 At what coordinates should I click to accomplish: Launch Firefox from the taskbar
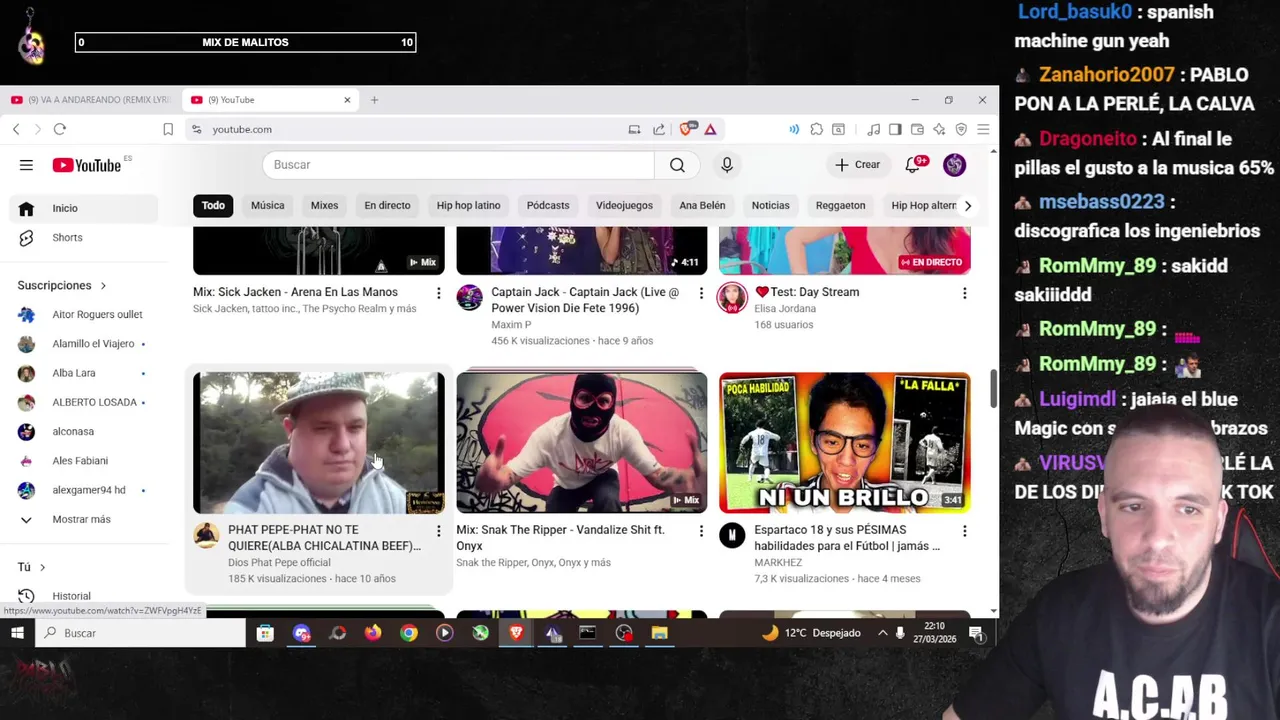pyautogui.click(x=373, y=633)
